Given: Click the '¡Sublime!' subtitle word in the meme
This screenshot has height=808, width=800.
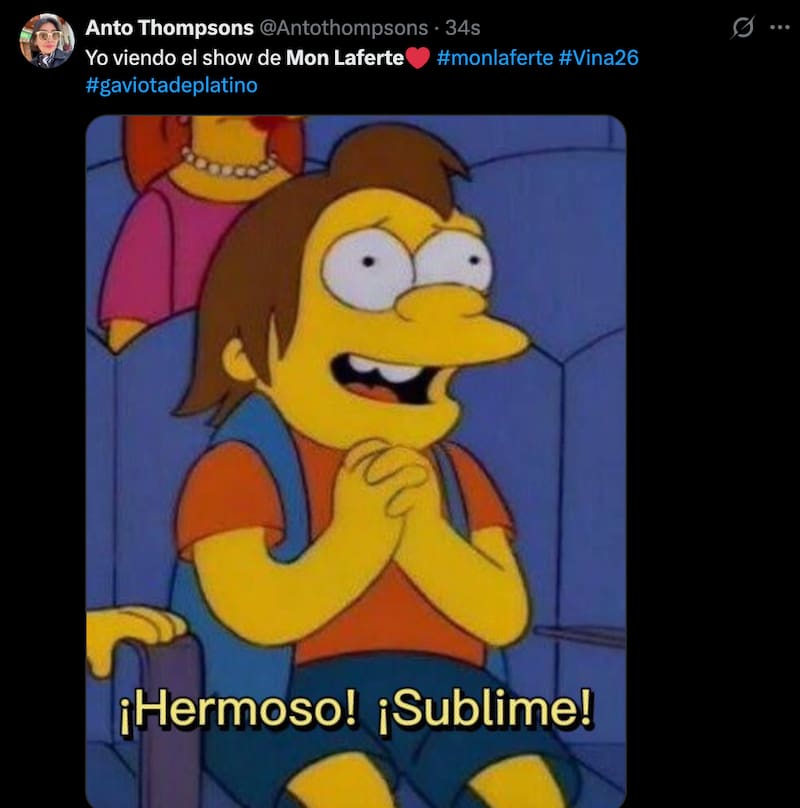Looking at the screenshot, I should point(486,711).
